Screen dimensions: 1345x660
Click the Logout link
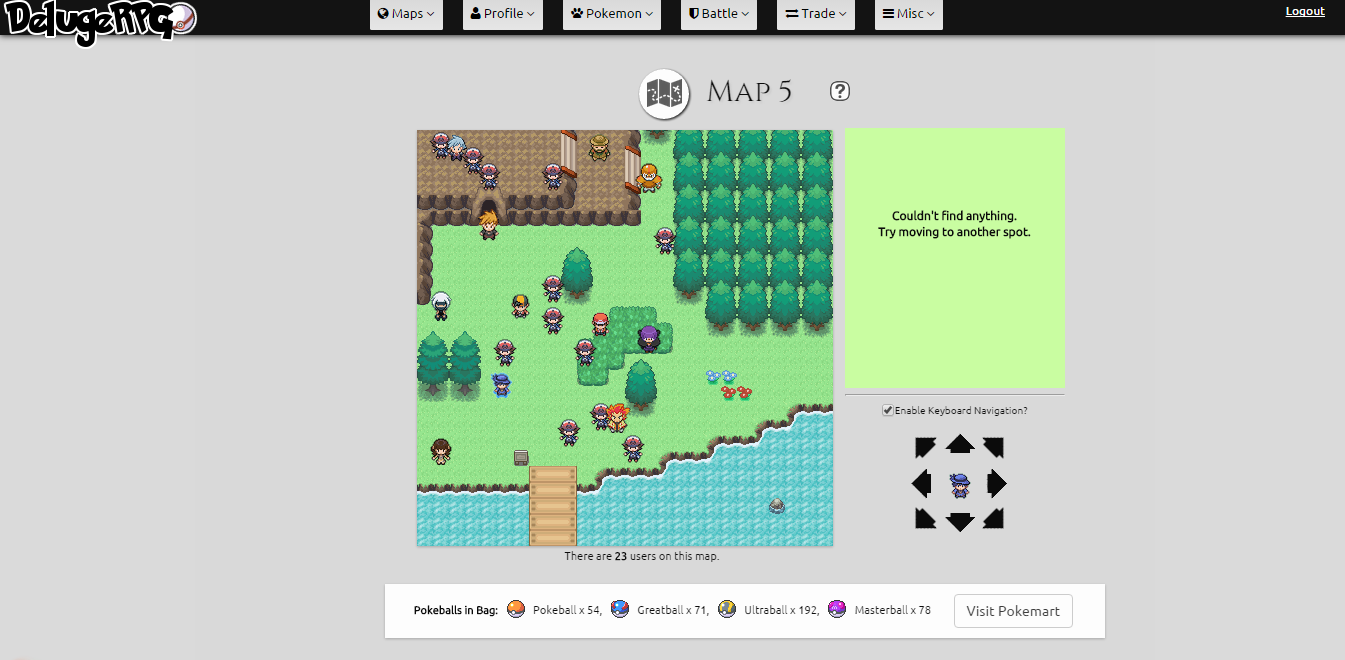(x=1304, y=11)
